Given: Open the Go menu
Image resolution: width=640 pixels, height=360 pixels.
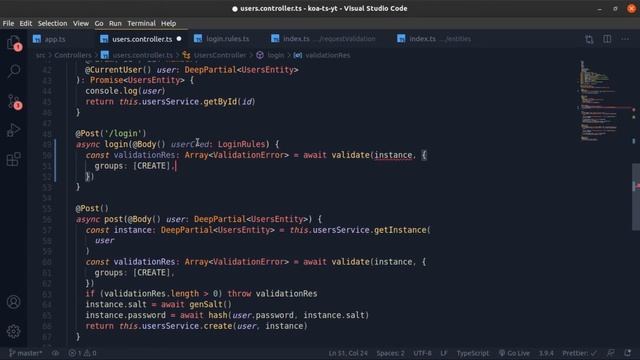Looking at the screenshot, I should [99, 23].
